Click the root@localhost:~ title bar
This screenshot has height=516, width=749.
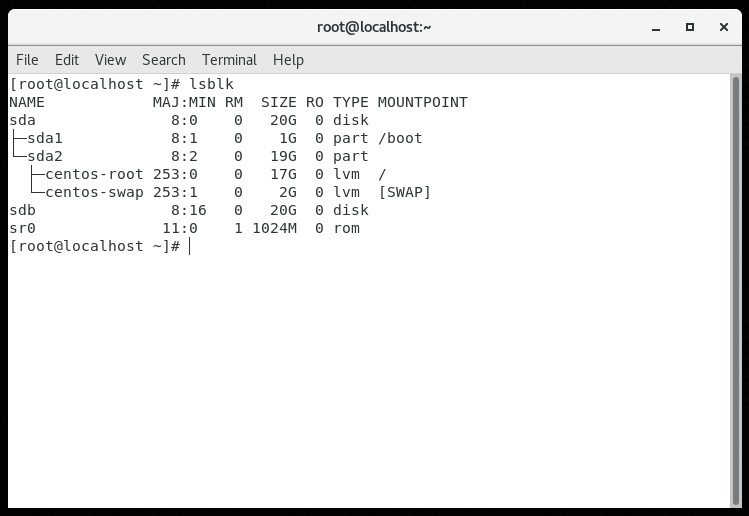(x=374, y=27)
